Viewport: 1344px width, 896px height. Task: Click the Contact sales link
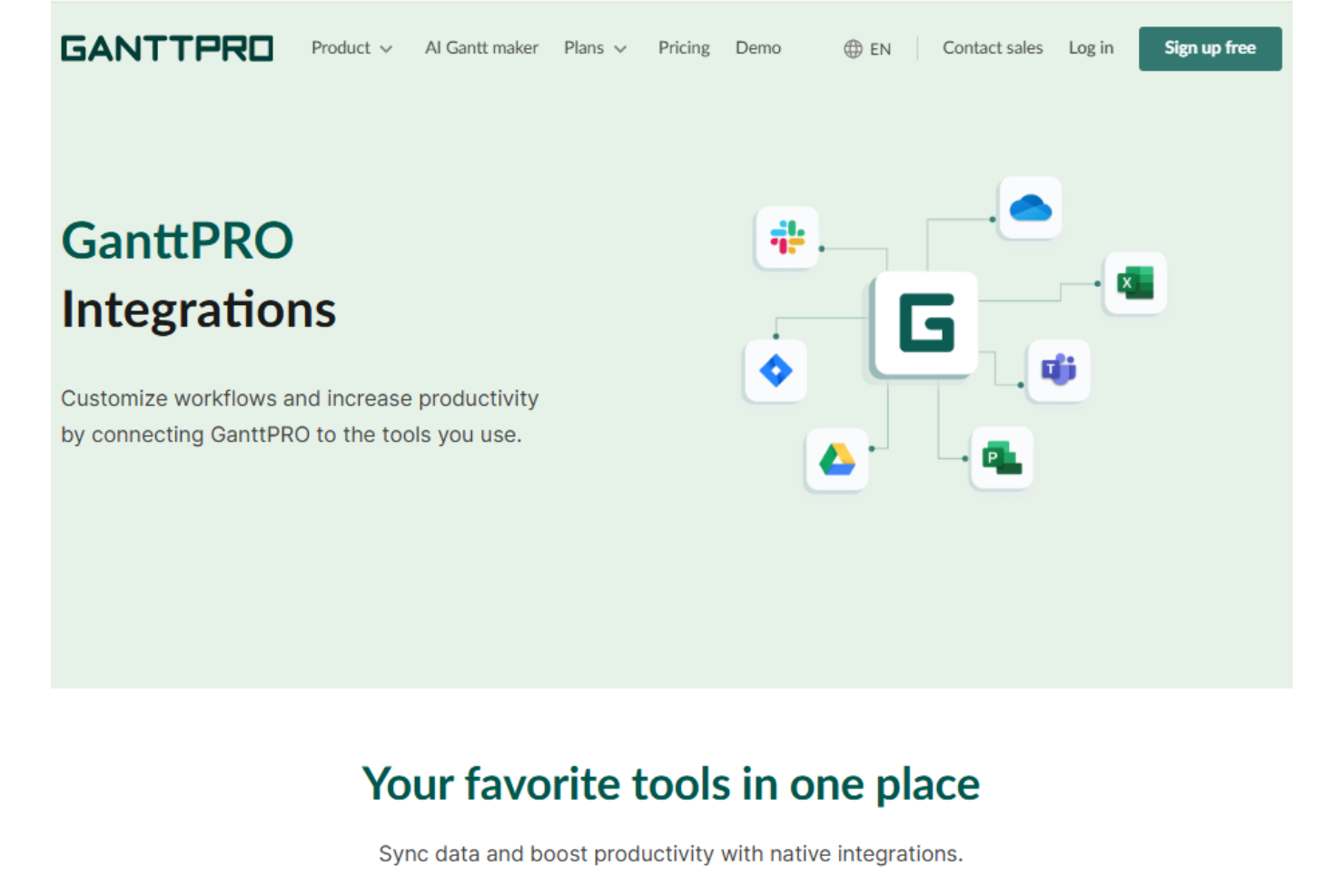[x=993, y=48]
